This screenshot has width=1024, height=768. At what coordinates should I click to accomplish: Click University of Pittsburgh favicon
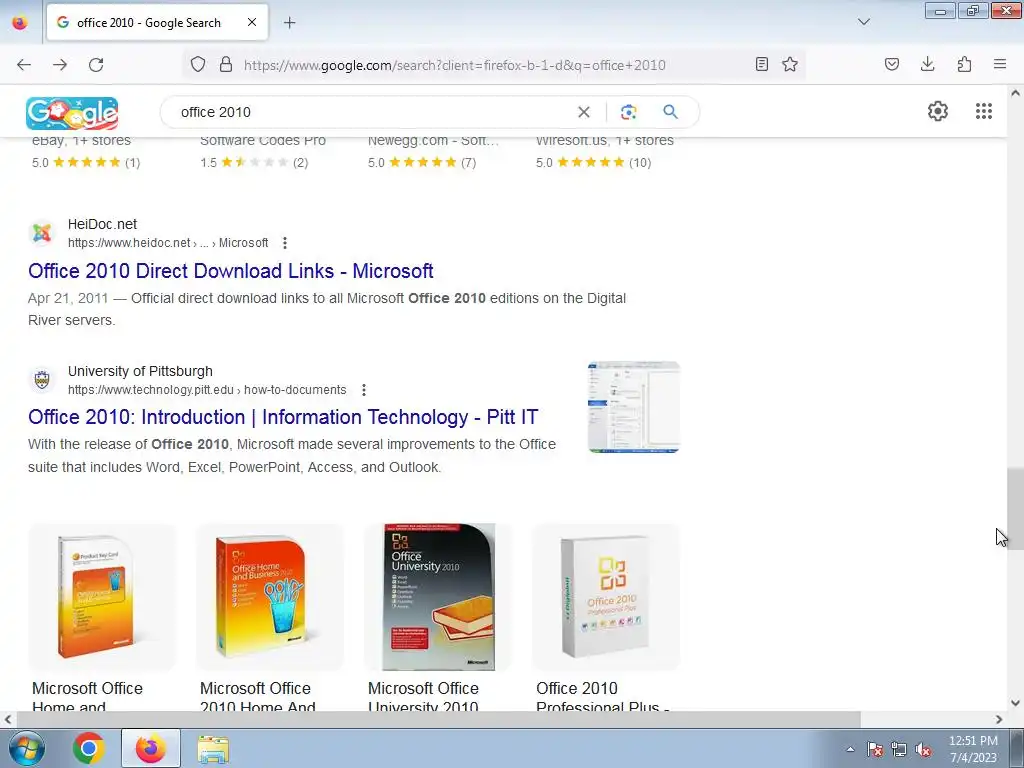tap(42, 379)
